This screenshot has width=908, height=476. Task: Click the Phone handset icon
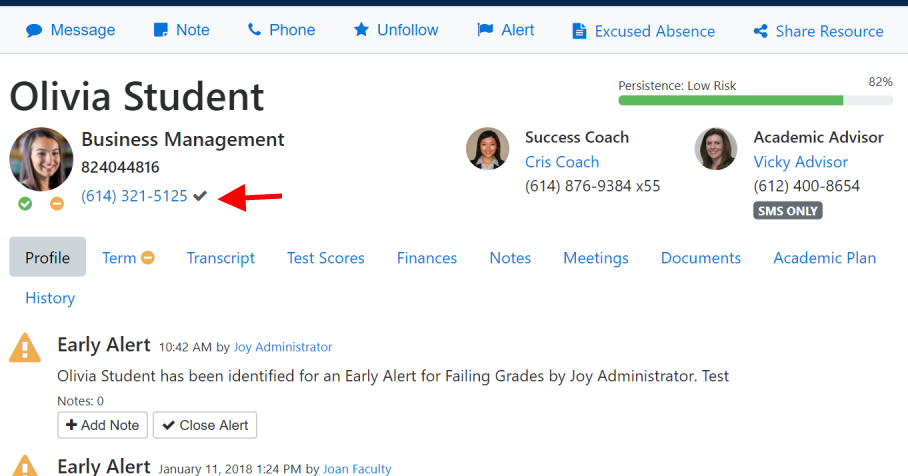click(x=254, y=30)
